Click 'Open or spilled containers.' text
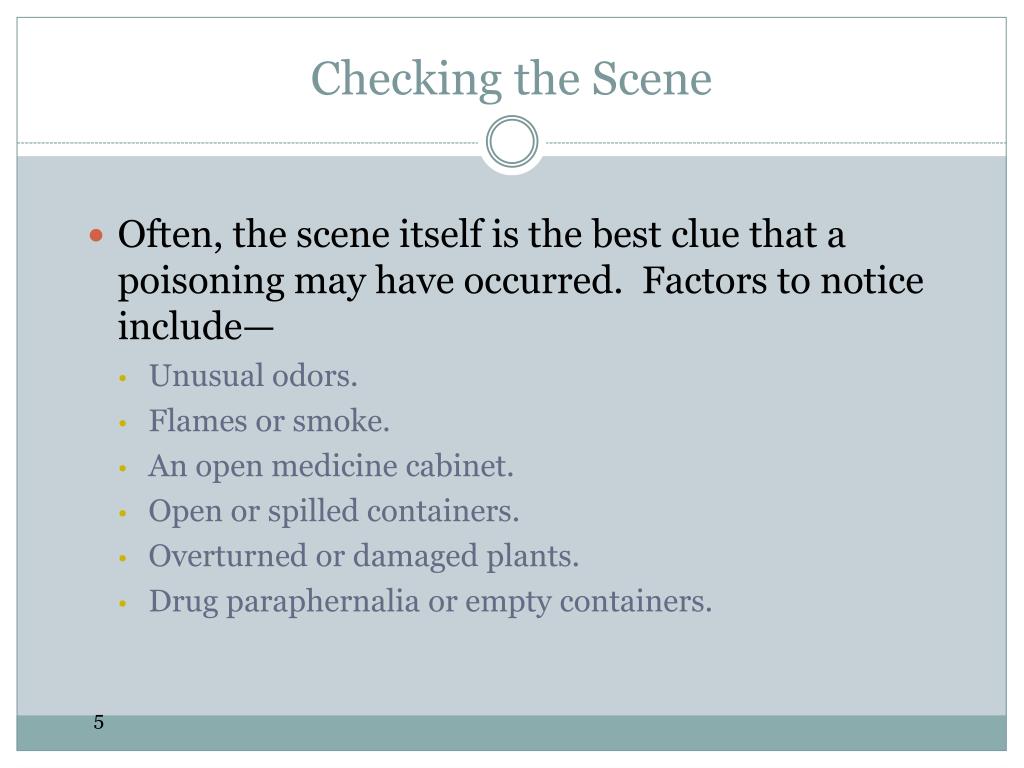Image resolution: width=1024 pixels, height=768 pixels. (334, 511)
